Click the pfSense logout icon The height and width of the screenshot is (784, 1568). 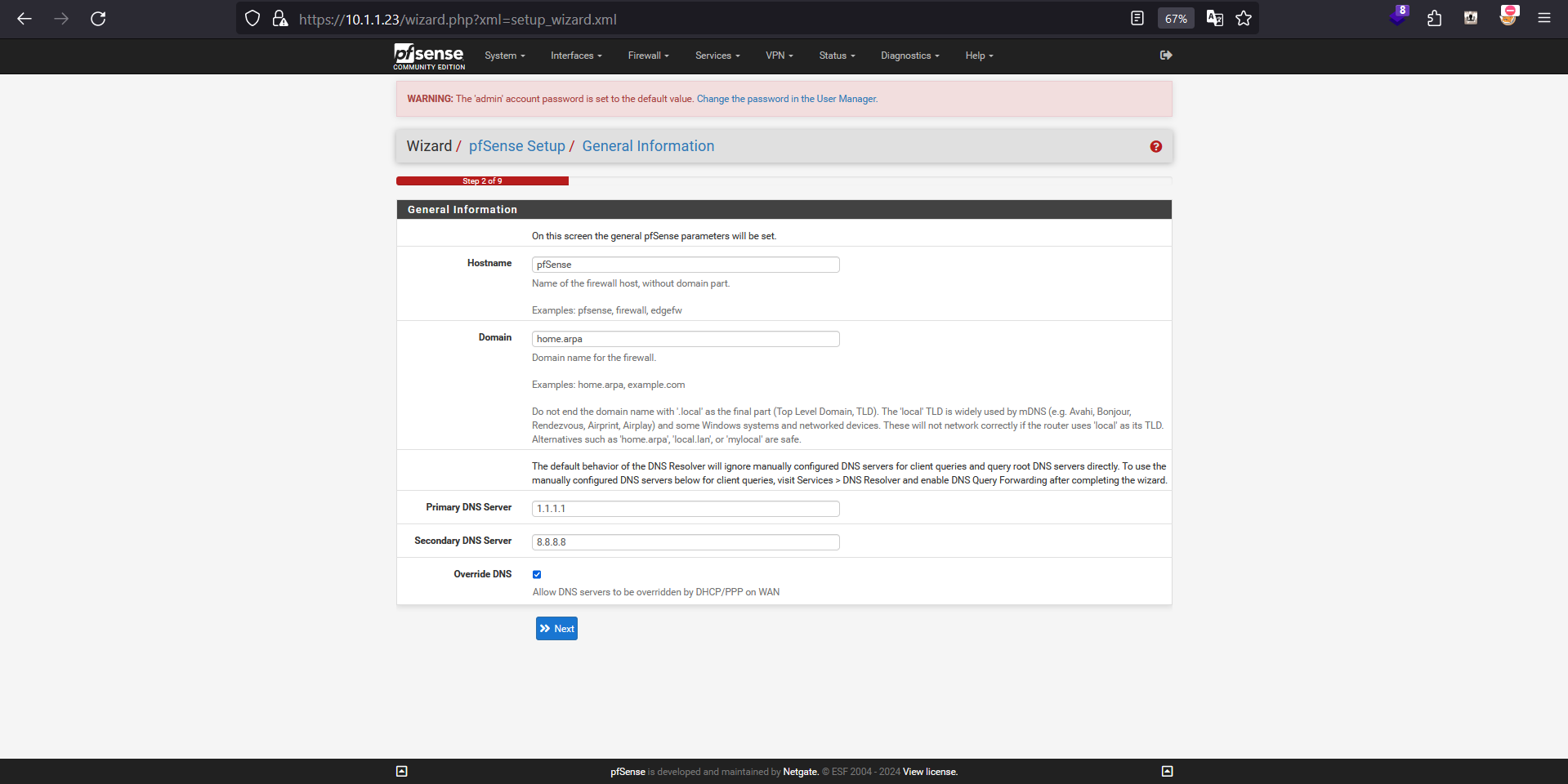click(x=1166, y=56)
